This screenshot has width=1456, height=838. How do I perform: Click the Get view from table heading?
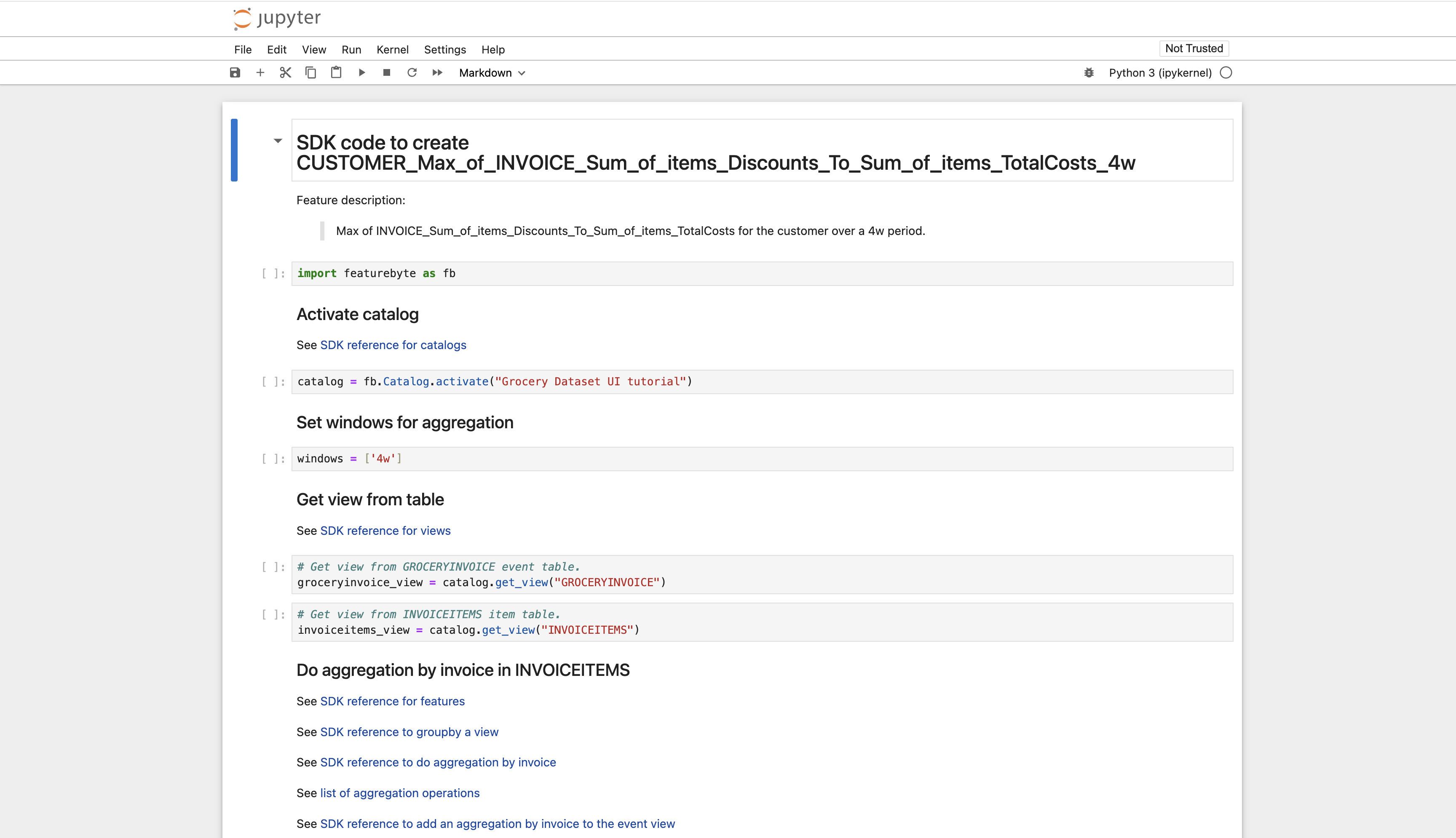click(x=370, y=499)
